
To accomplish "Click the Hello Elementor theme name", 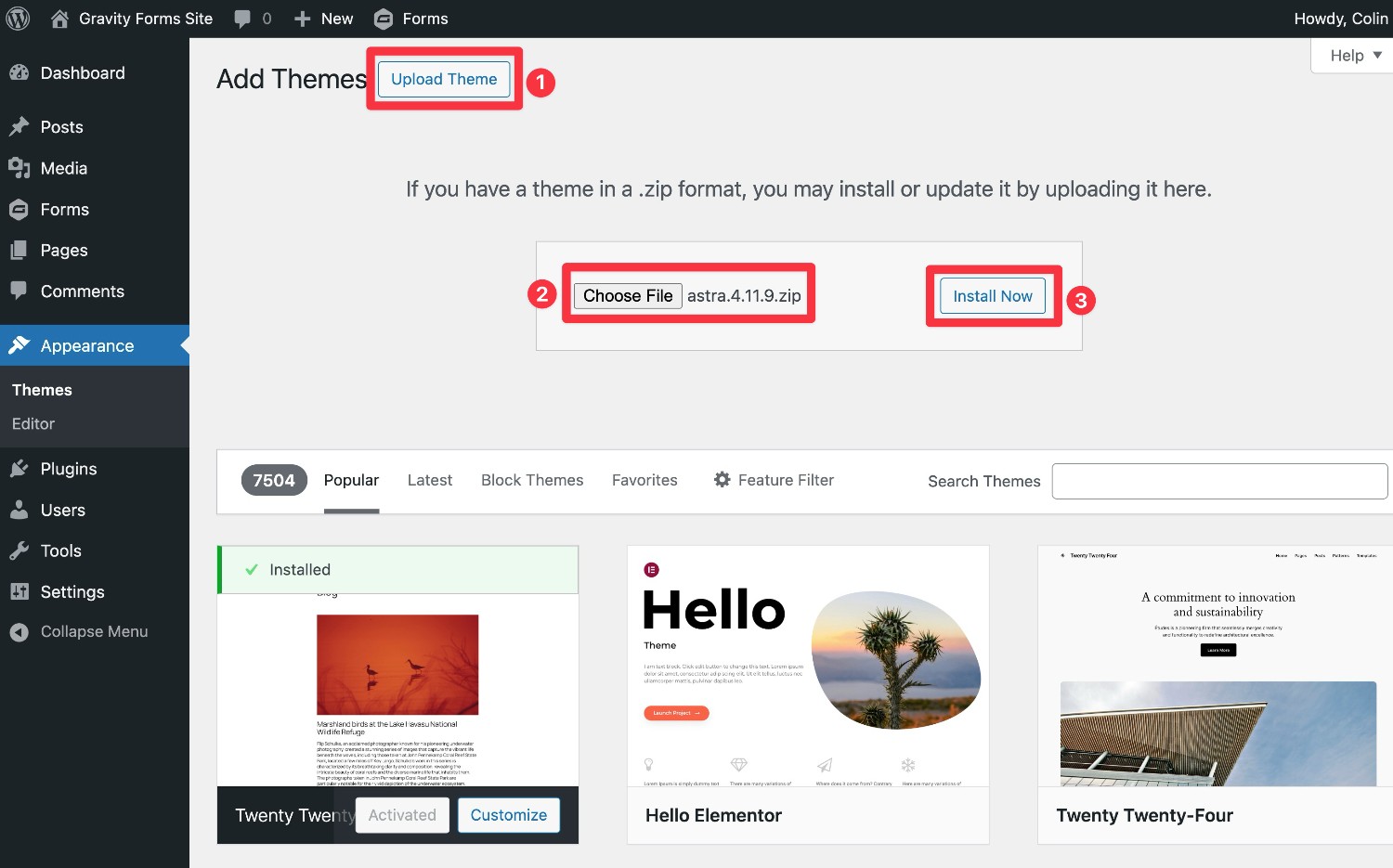I will pyautogui.click(x=713, y=815).
